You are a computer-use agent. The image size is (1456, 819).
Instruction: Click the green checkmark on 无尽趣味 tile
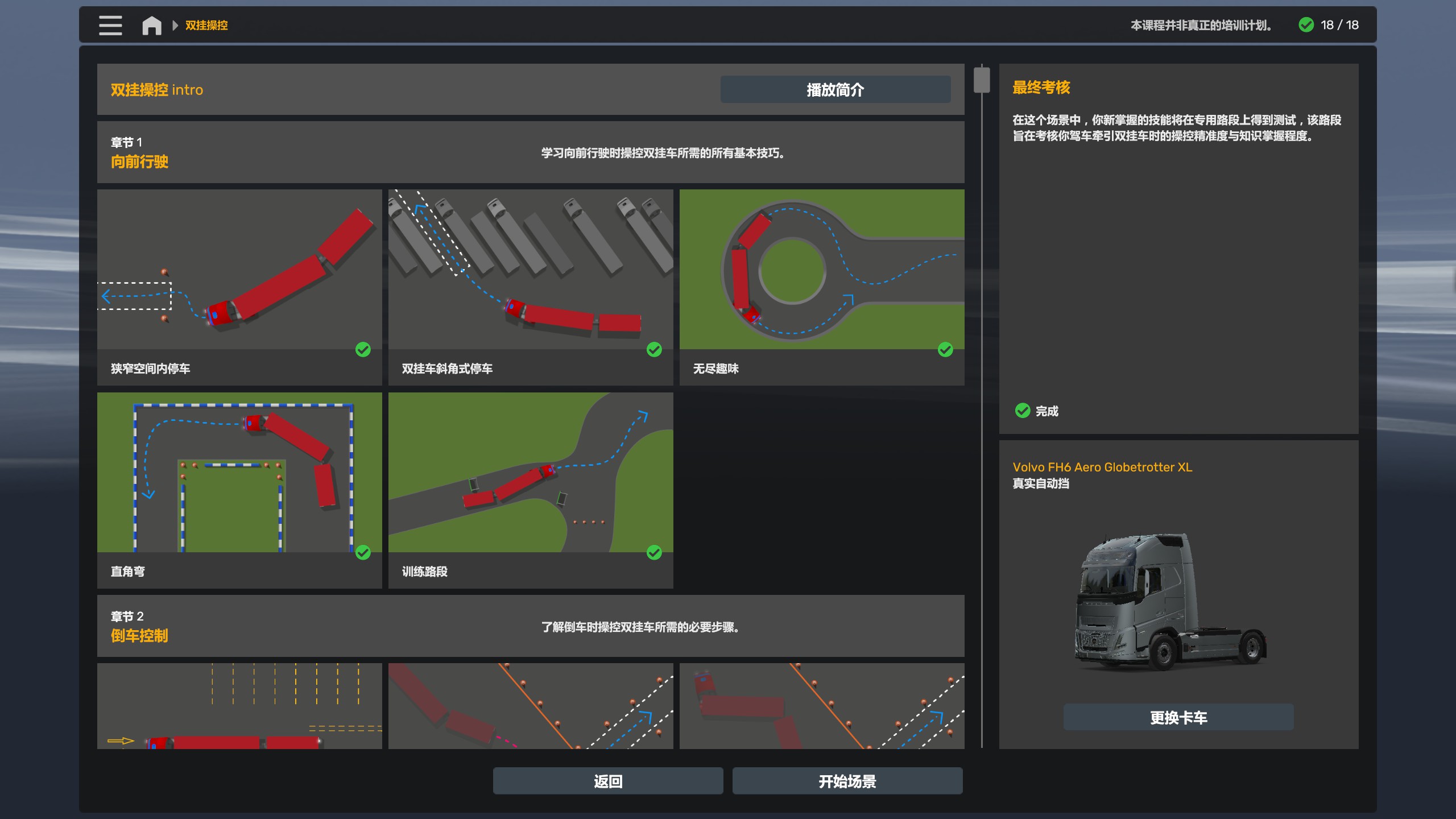coord(945,349)
